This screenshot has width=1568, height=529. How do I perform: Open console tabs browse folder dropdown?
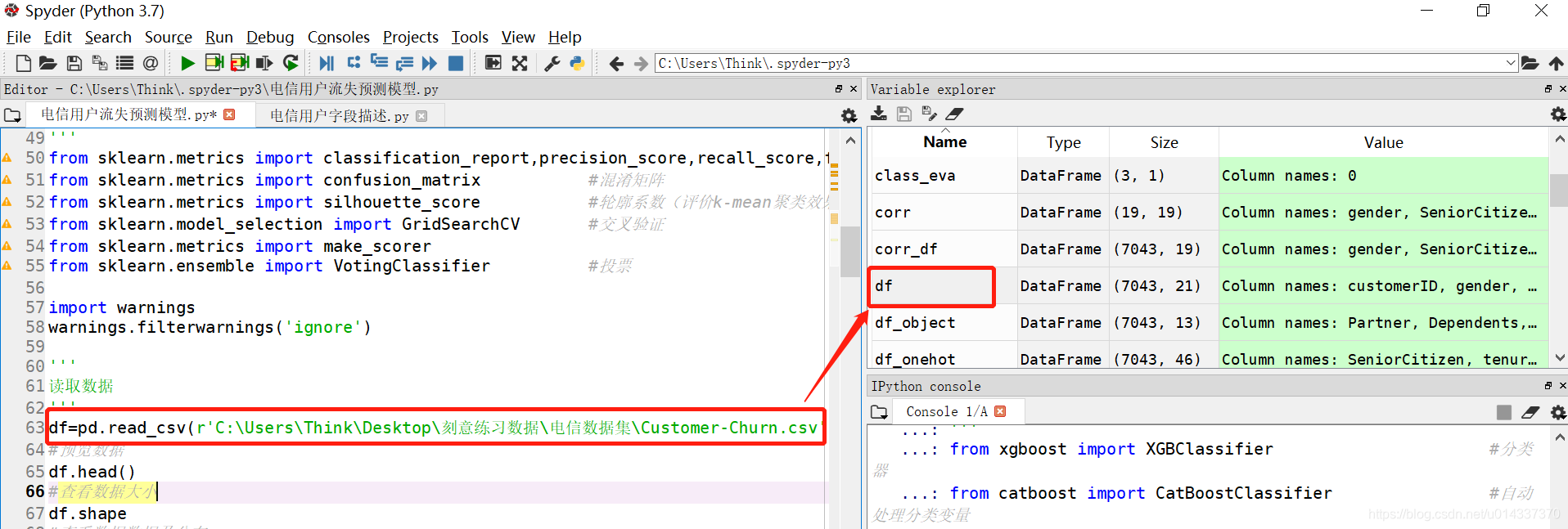(879, 412)
